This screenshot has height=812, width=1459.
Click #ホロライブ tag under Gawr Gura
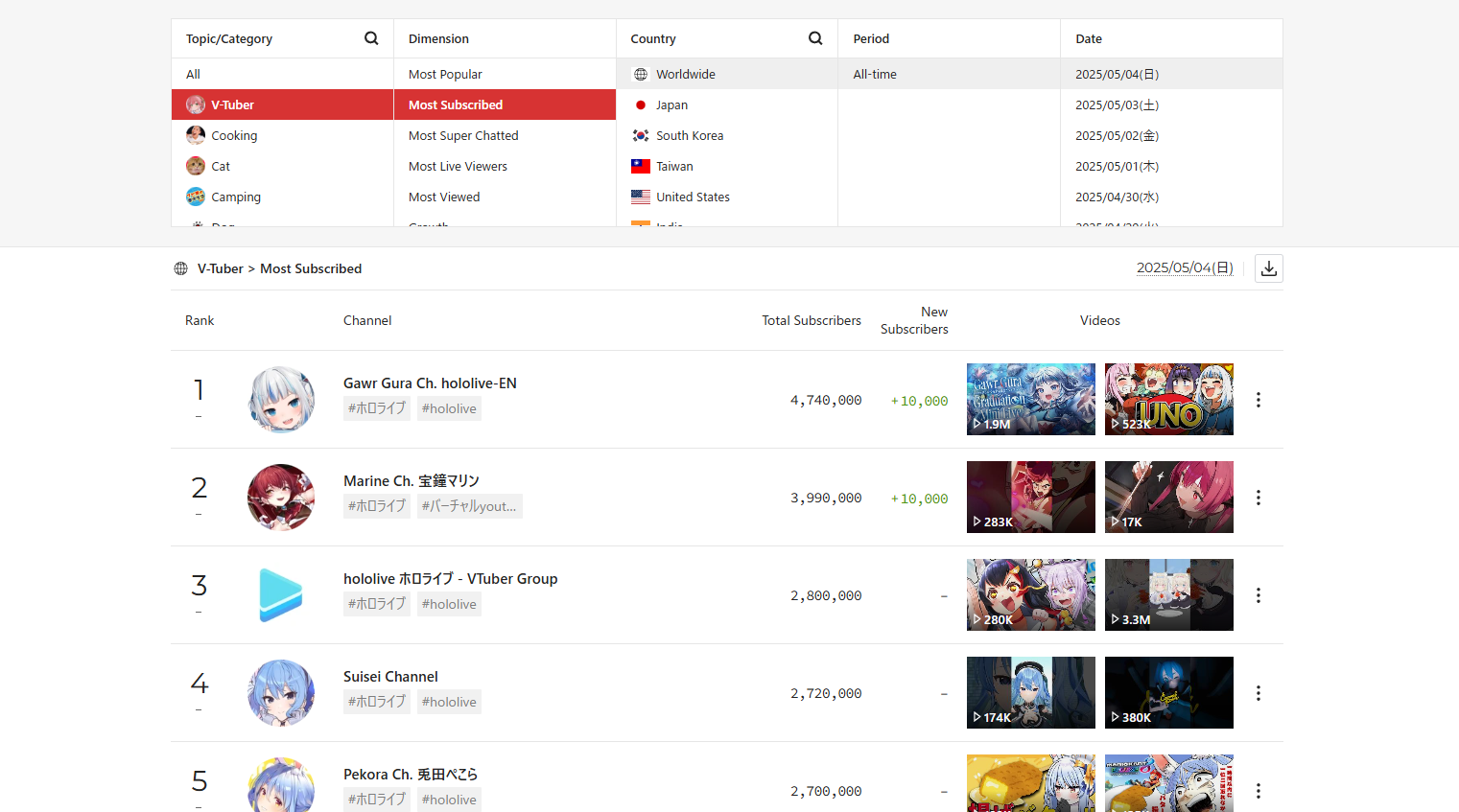[x=377, y=408]
